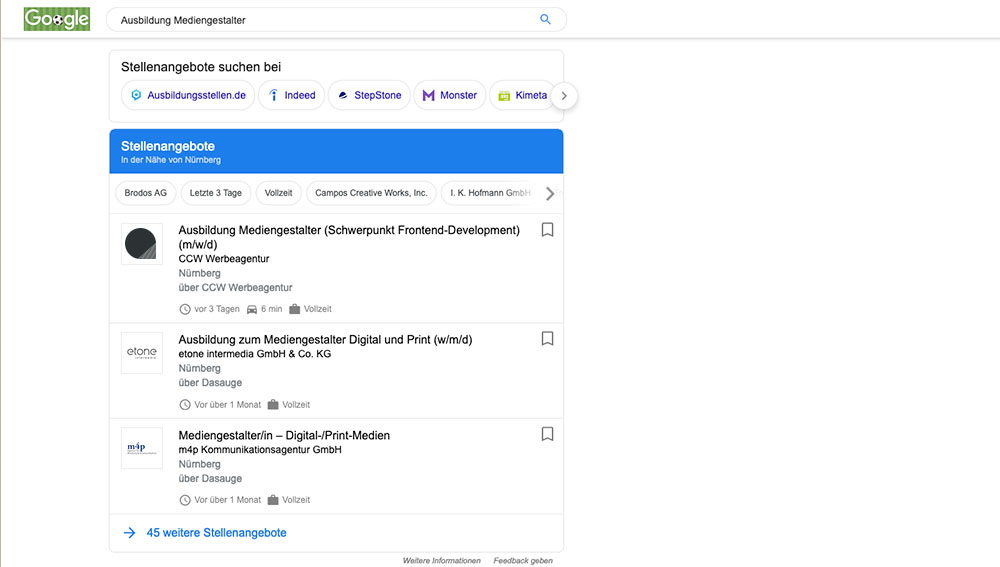Open the Ausbildungsstellen.de job search chip

[188, 95]
